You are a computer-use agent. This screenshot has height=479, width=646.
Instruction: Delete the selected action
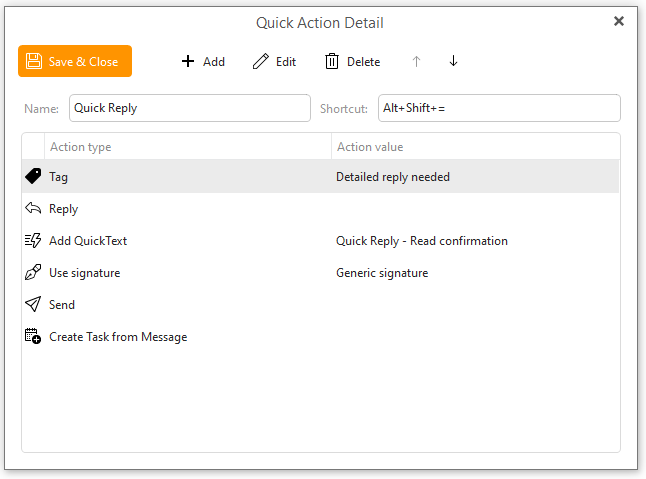pos(352,62)
